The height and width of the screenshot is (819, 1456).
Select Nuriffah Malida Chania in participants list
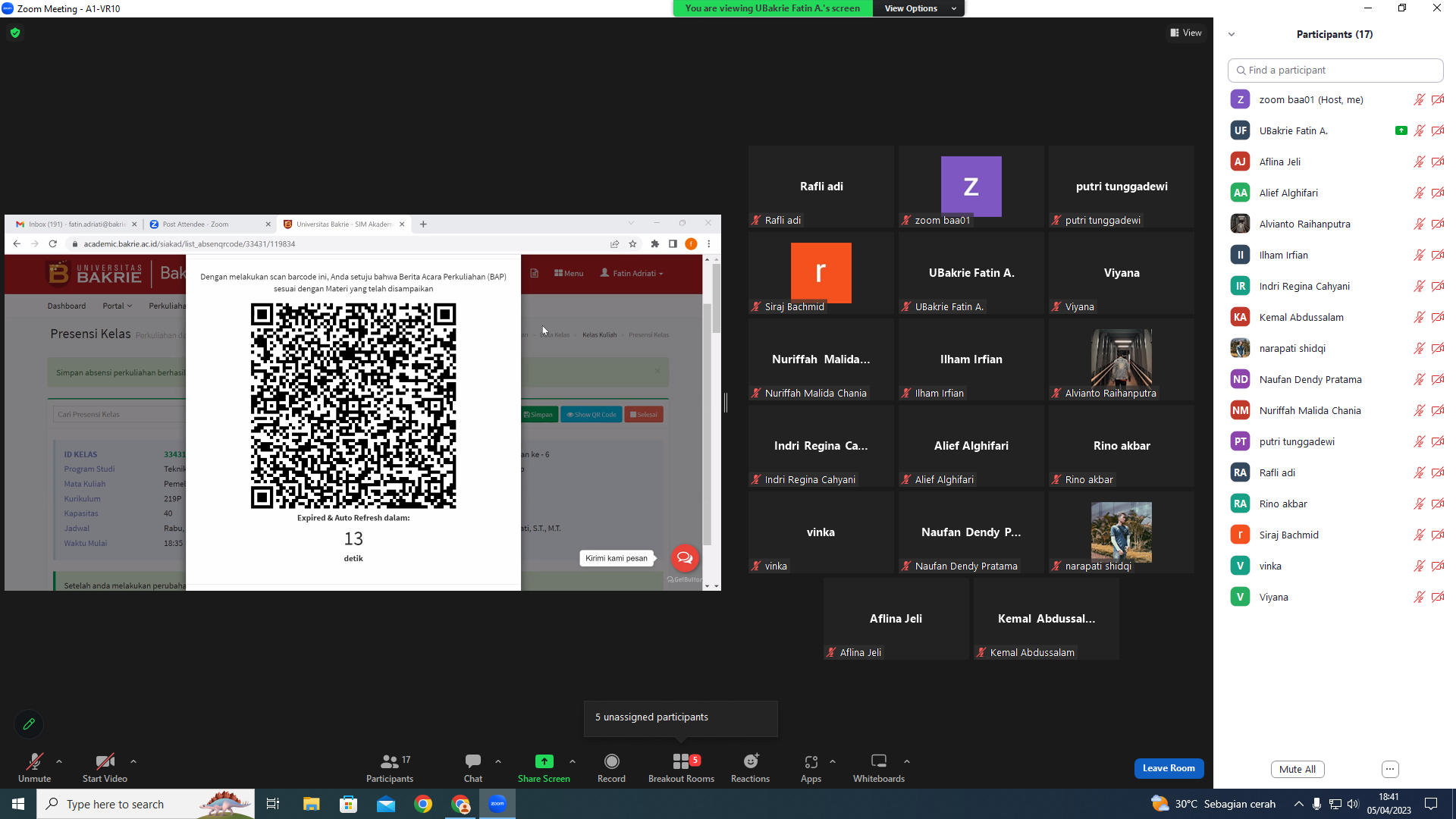(x=1335, y=410)
